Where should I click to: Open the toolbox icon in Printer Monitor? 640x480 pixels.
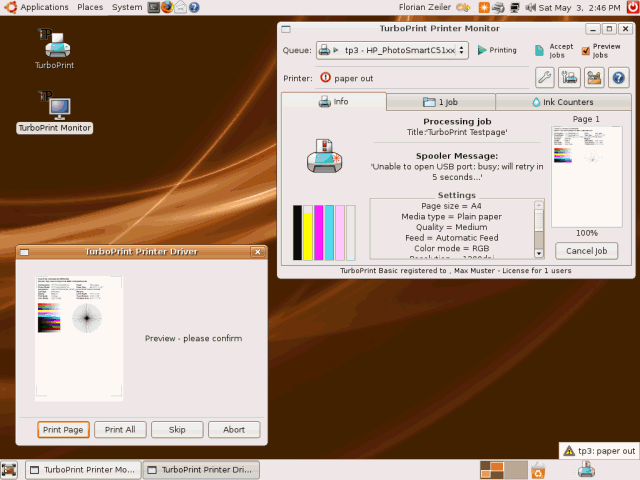(x=594, y=78)
